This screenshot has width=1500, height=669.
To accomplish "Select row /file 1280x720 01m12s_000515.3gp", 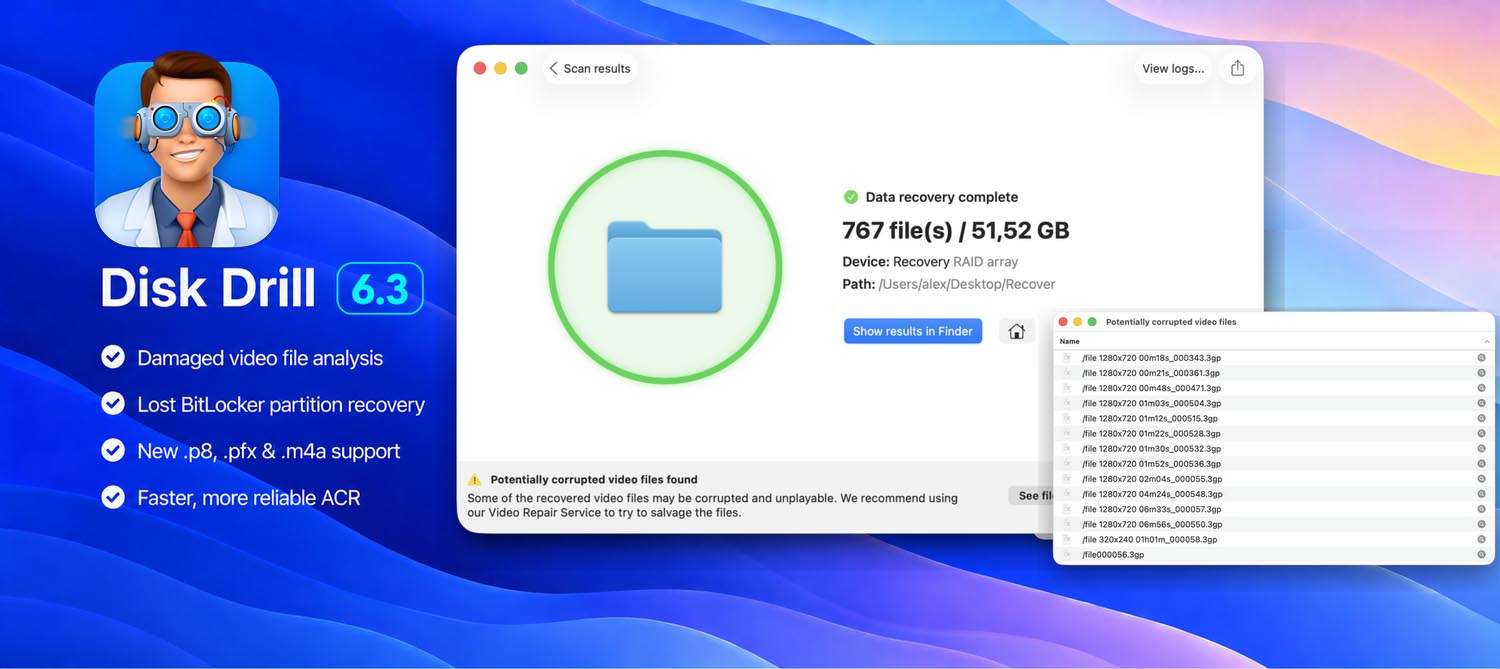I will coord(1273,418).
